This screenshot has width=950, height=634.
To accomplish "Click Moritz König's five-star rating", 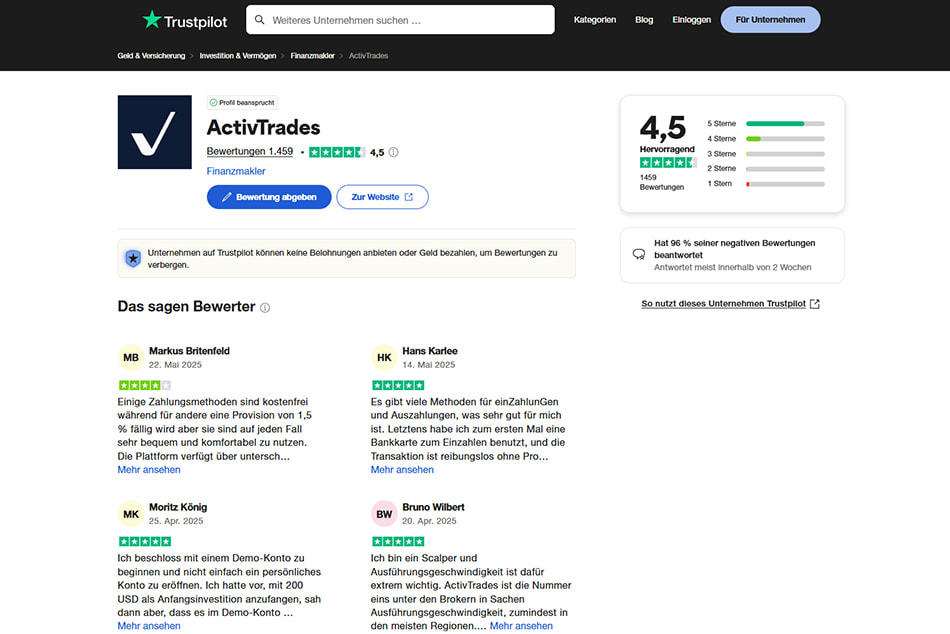I will [145, 541].
